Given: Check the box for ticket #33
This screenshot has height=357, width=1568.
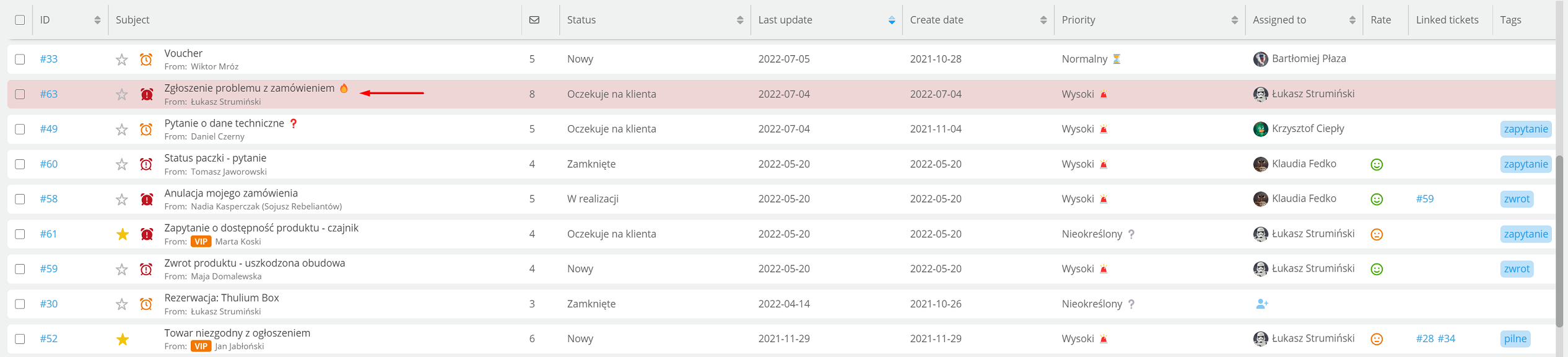Looking at the screenshot, I should tap(20, 59).
